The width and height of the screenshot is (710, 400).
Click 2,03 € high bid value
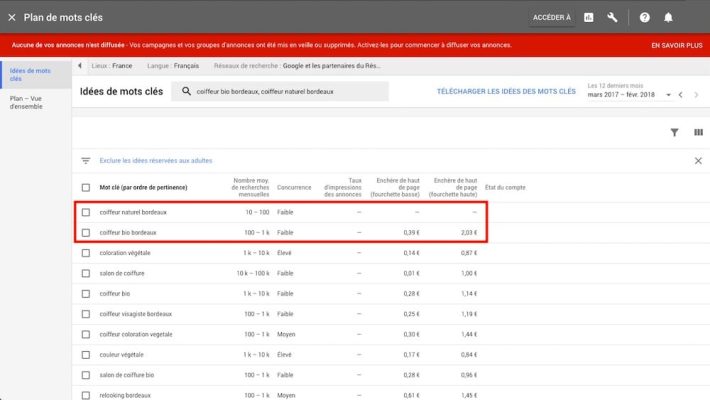tap(469, 232)
